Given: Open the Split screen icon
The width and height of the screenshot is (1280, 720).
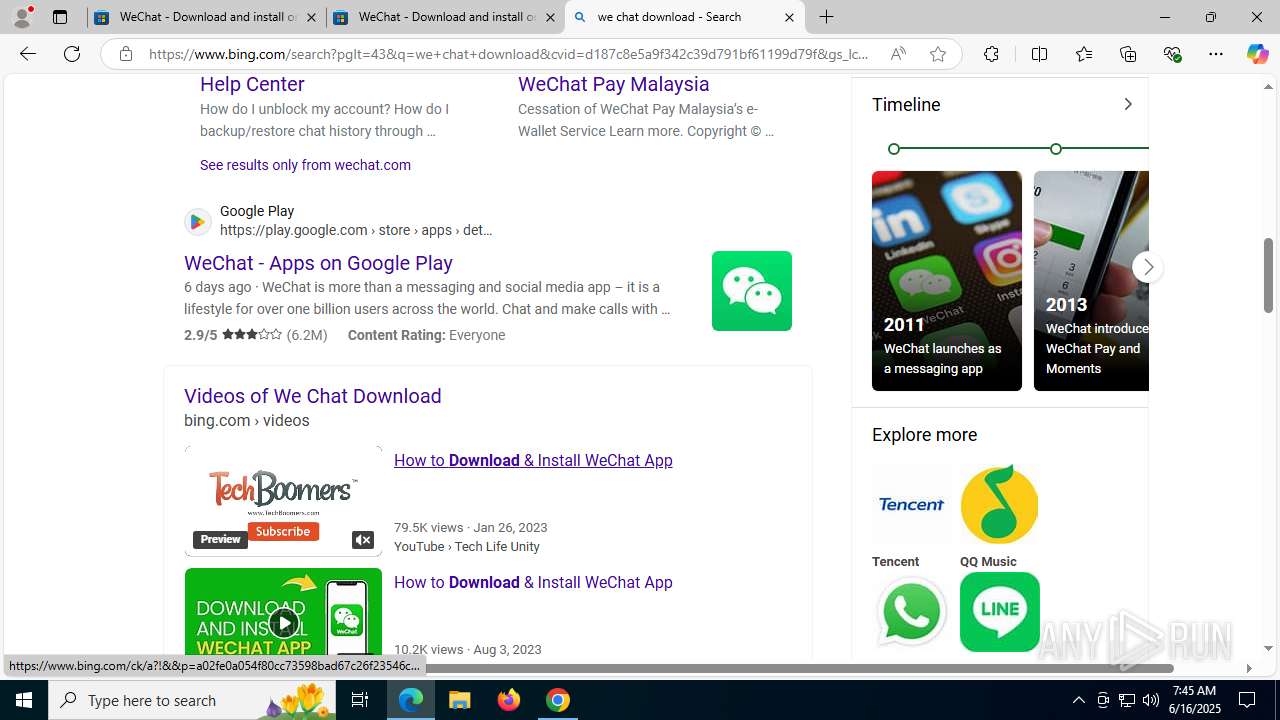Looking at the screenshot, I should click(x=1039, y=54).
